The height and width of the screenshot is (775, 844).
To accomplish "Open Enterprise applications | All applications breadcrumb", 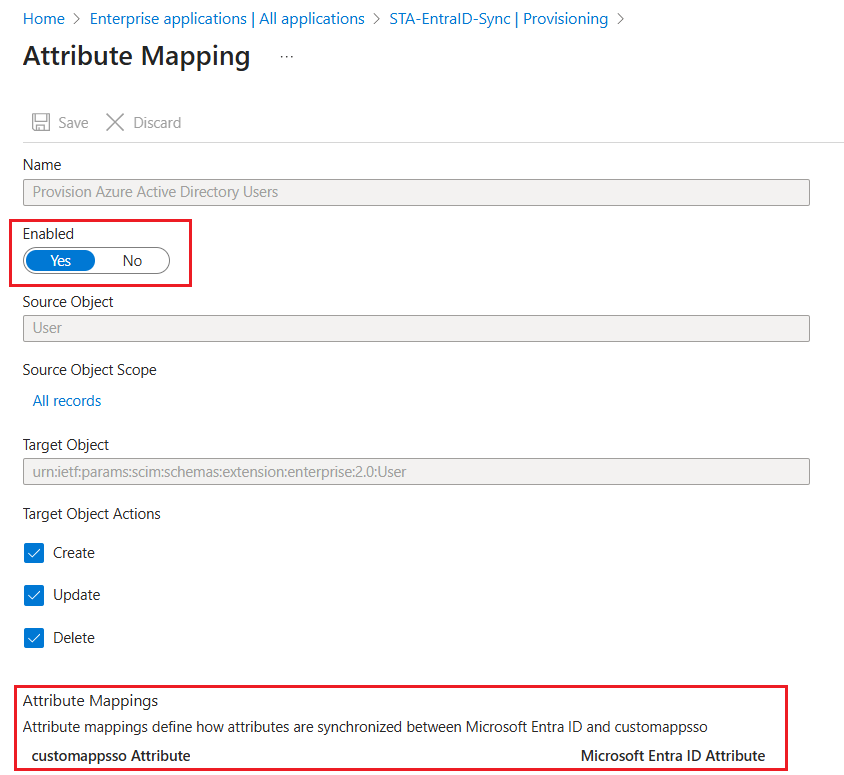I will click(227, 19).
